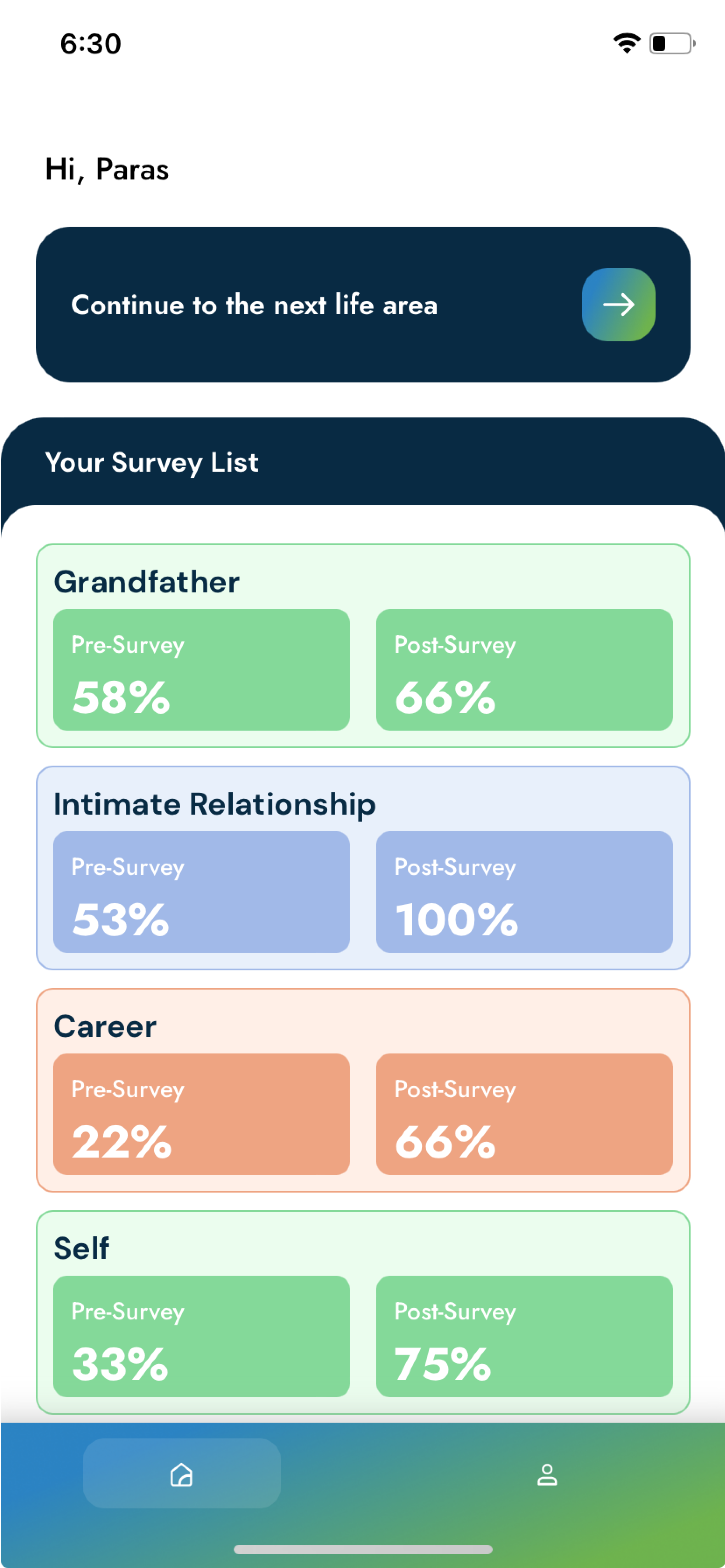Select Intimate Relationship Pre-Survey 53% tile
Viewport: 725px width, 1568px height.
(x=202, y=892)
